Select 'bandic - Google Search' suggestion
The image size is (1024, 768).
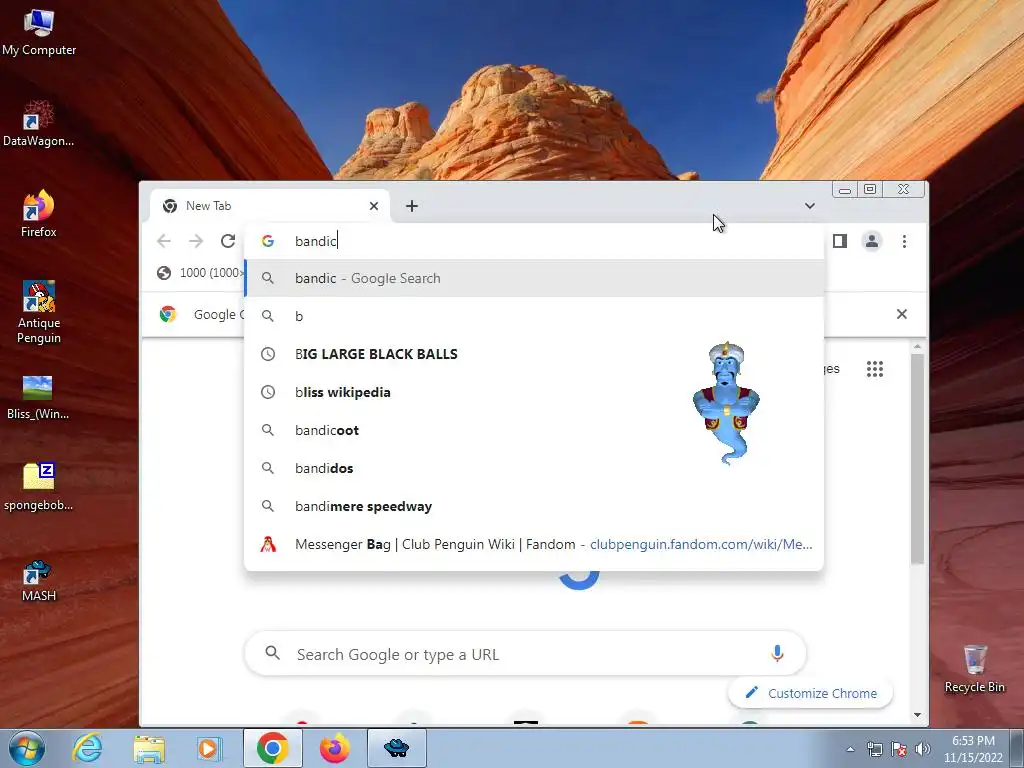(x=534, y=278)
